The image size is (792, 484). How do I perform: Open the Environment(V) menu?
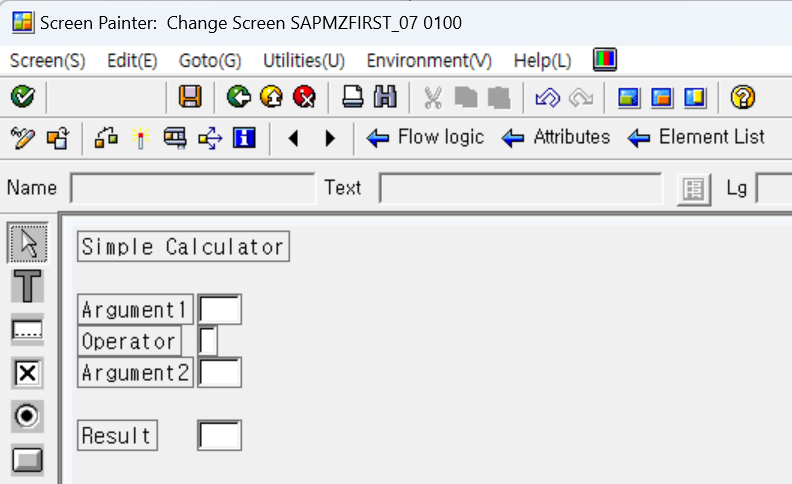429,61
